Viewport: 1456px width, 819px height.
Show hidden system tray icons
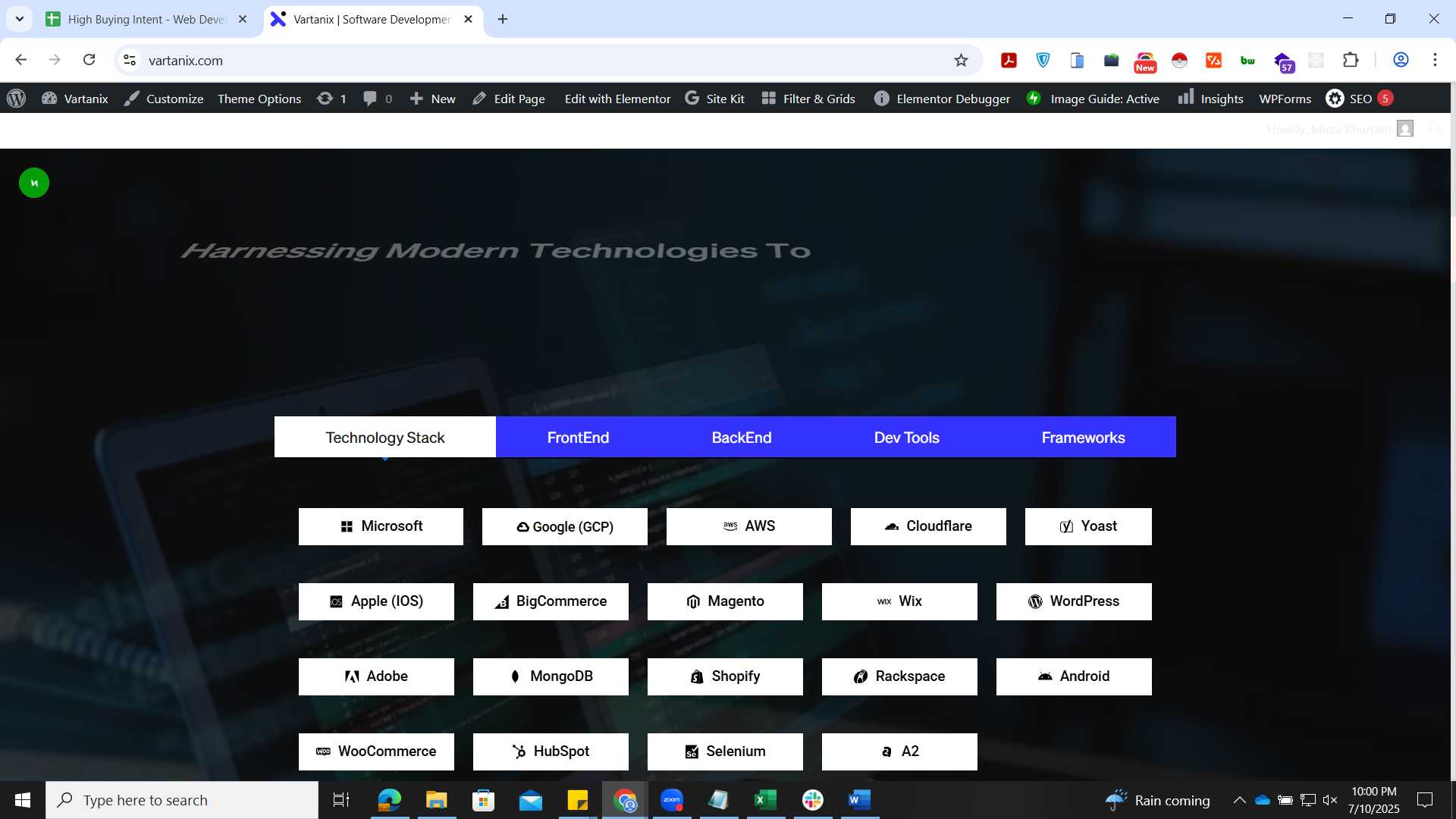pyautogui.click(x=1239, y=800)
